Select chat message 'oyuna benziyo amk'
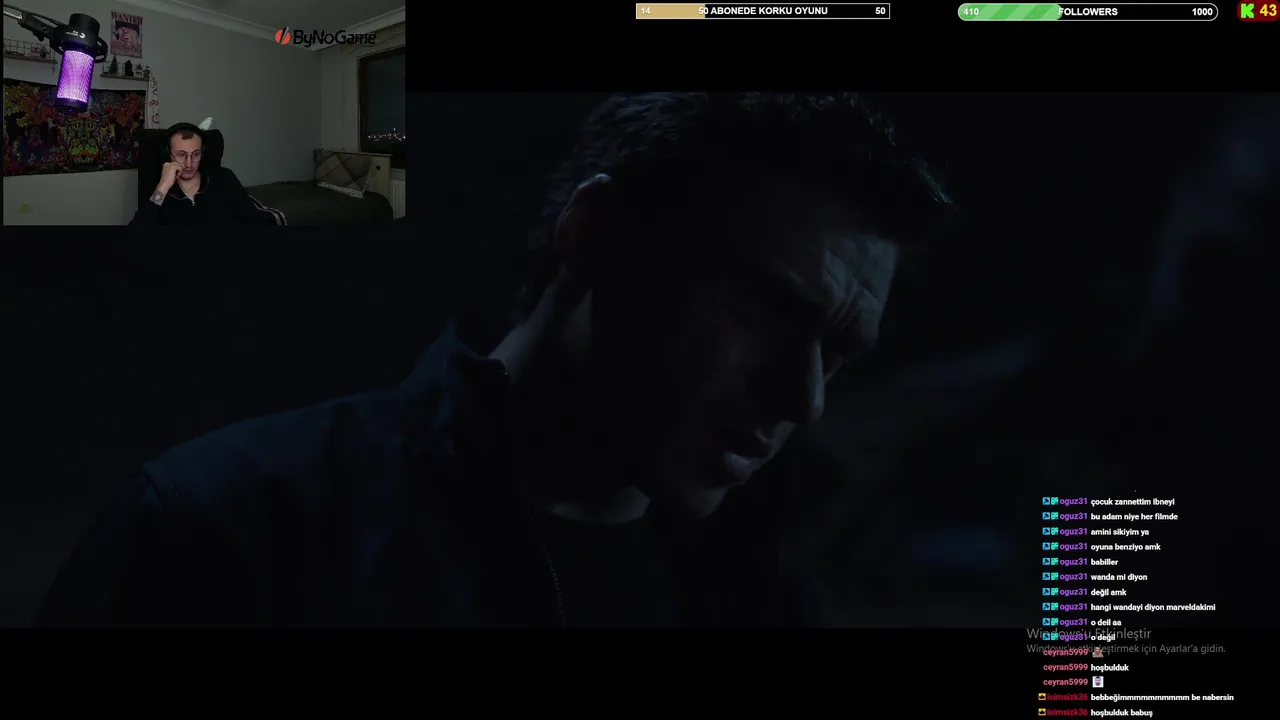 point(1125,547)
